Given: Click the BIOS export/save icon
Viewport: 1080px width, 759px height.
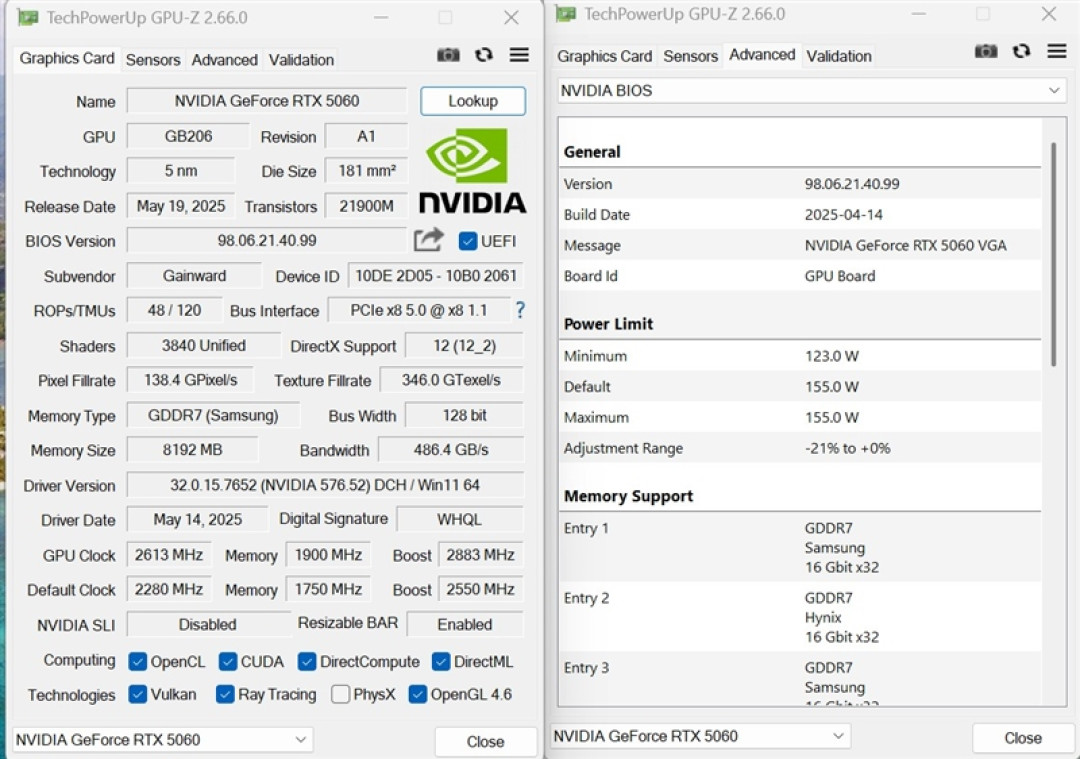Looking at the screenshot, I should pos(428,240).
